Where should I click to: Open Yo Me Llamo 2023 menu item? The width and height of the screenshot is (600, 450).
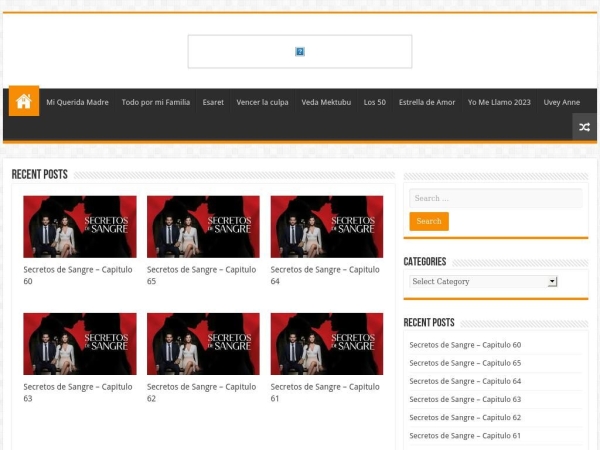point(499,102)
